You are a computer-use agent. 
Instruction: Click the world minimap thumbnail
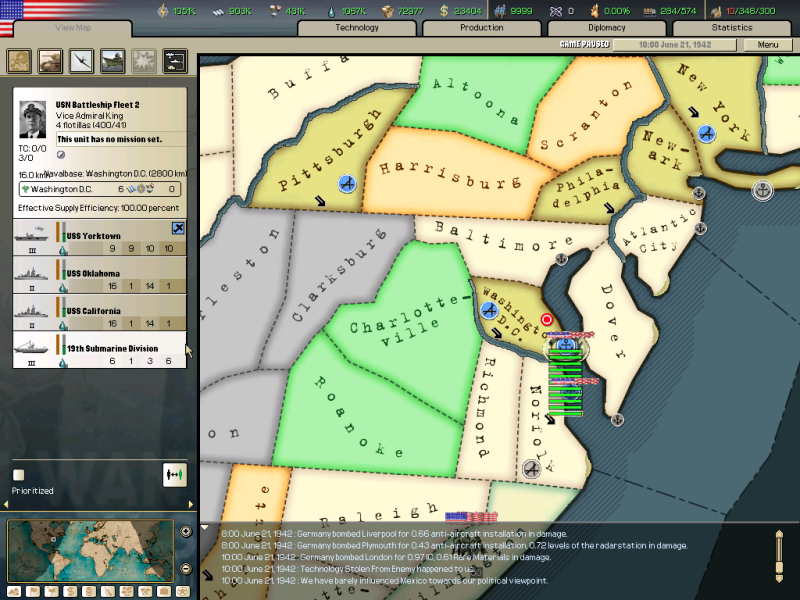(x=92, y=551)
